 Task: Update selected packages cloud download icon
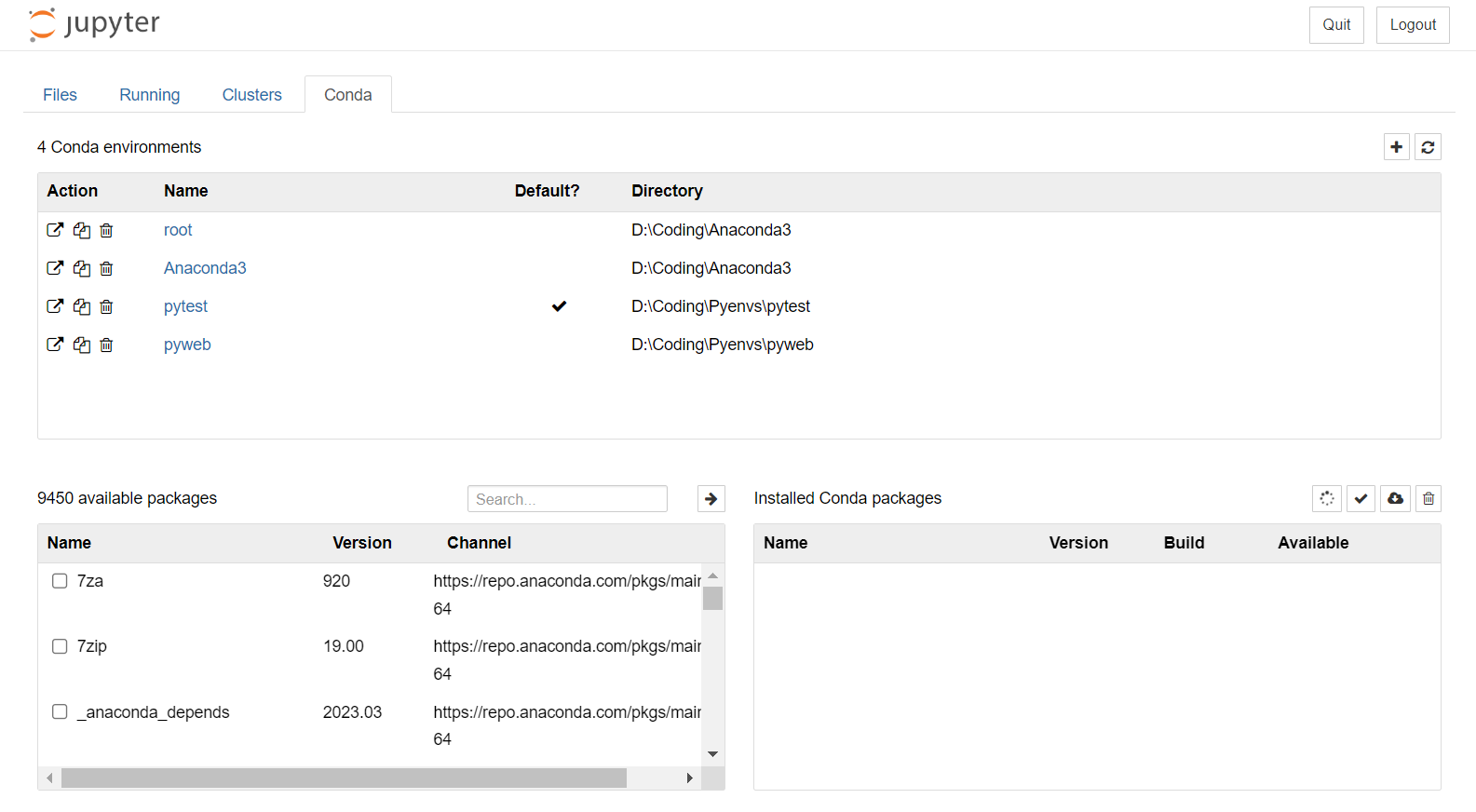1395,499
